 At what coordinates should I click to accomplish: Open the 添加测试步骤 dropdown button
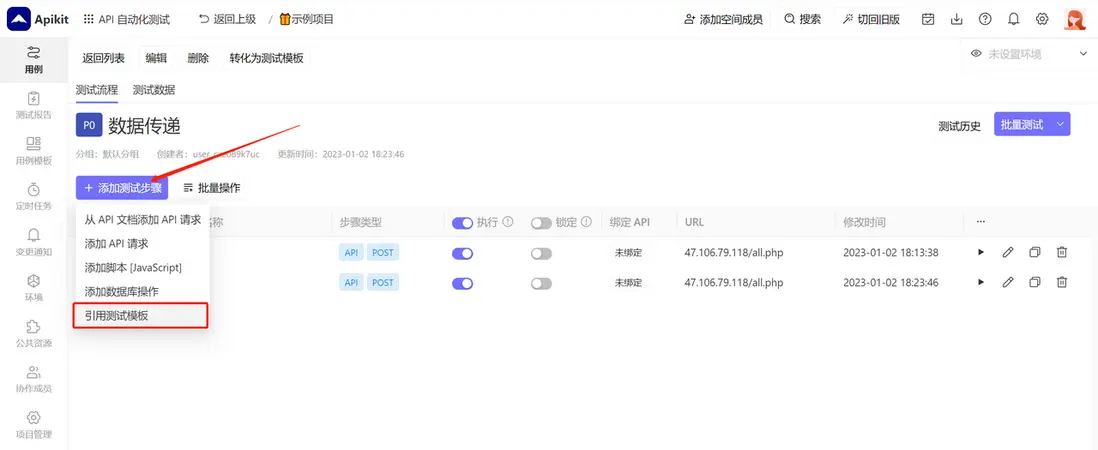point(122,188)
